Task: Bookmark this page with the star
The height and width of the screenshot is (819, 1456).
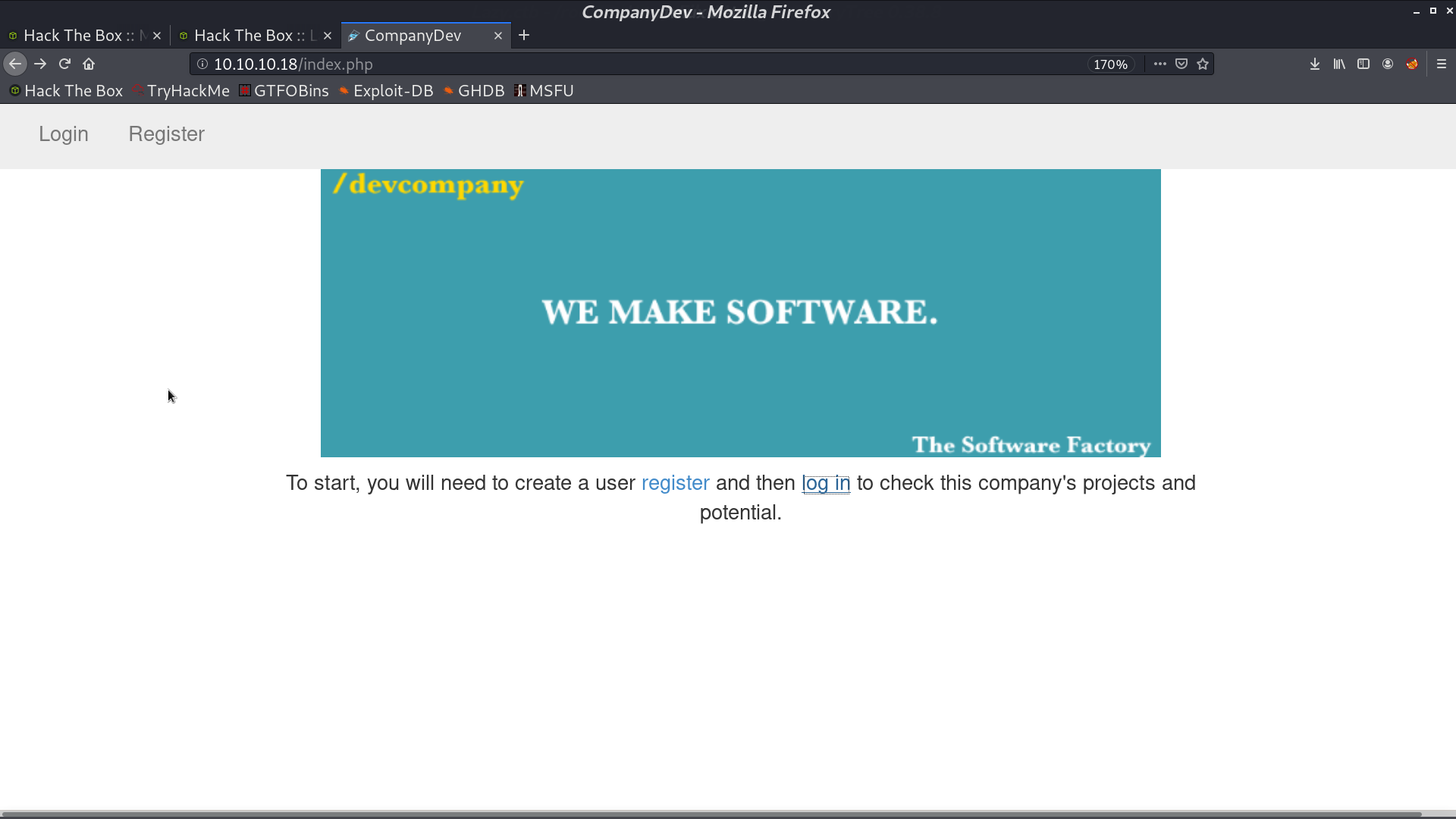Action: 1203,64
